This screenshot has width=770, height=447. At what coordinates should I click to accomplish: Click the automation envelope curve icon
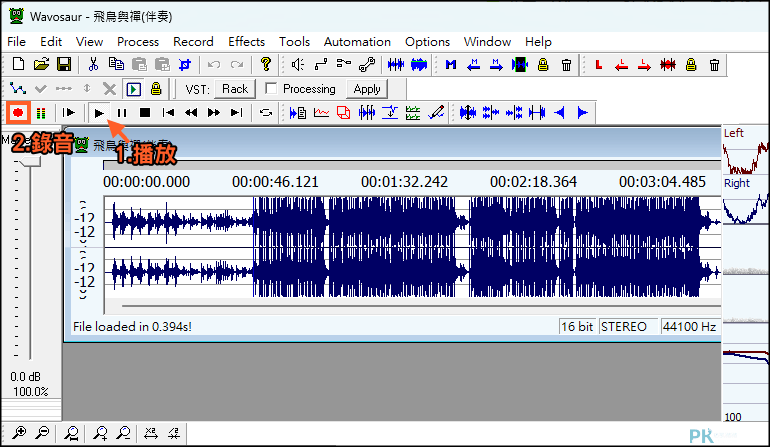coord(18,89)
